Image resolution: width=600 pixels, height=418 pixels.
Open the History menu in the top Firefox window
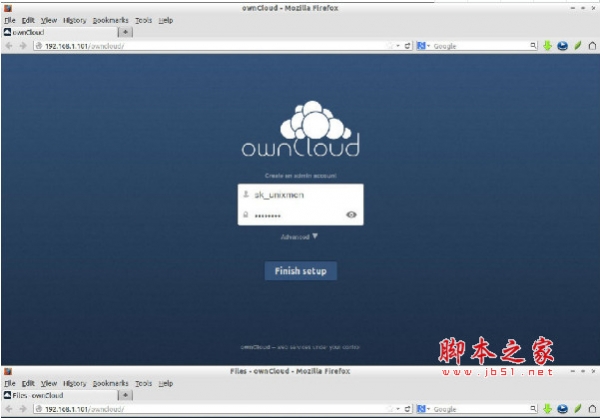pos(75,20)
